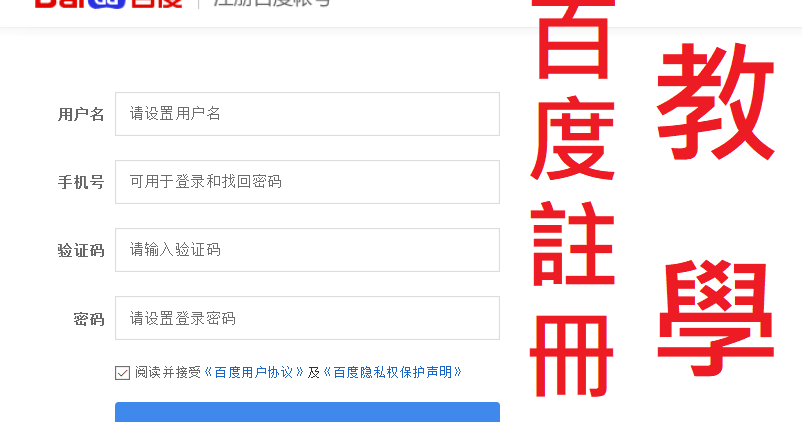Viewport: 802px width, 422px height.
Task: Focus the 可用于登录和找回密码 phone field
Action: [307, 182]
